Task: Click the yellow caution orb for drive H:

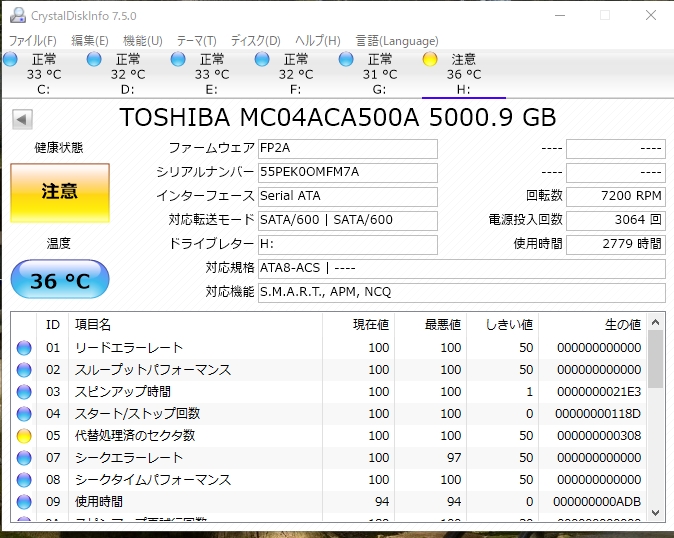Action: pyautogui.click(x=430, y=59)
